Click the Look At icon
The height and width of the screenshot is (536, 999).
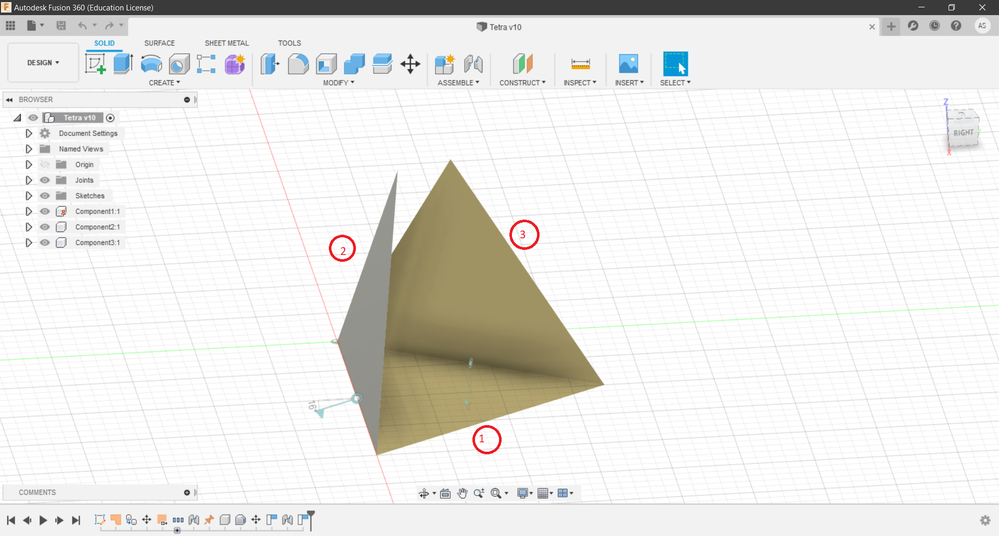tap(445, 493)
